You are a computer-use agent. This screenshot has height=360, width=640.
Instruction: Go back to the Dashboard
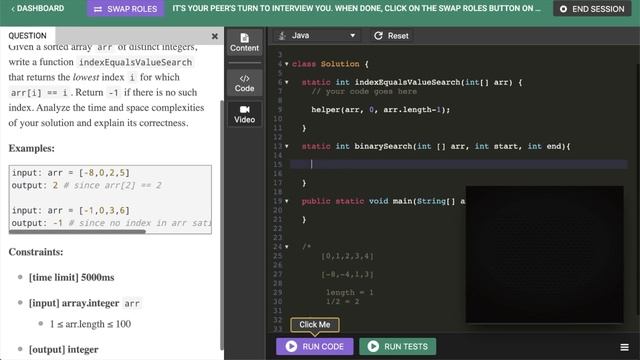(37, 8)
